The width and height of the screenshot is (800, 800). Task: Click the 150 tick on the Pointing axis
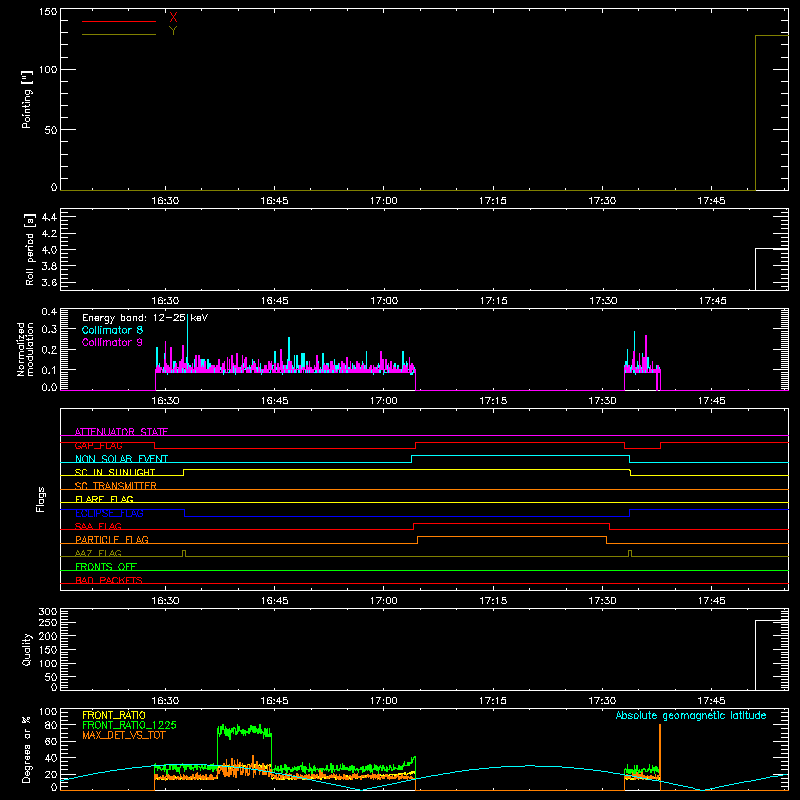pos(48,12)
